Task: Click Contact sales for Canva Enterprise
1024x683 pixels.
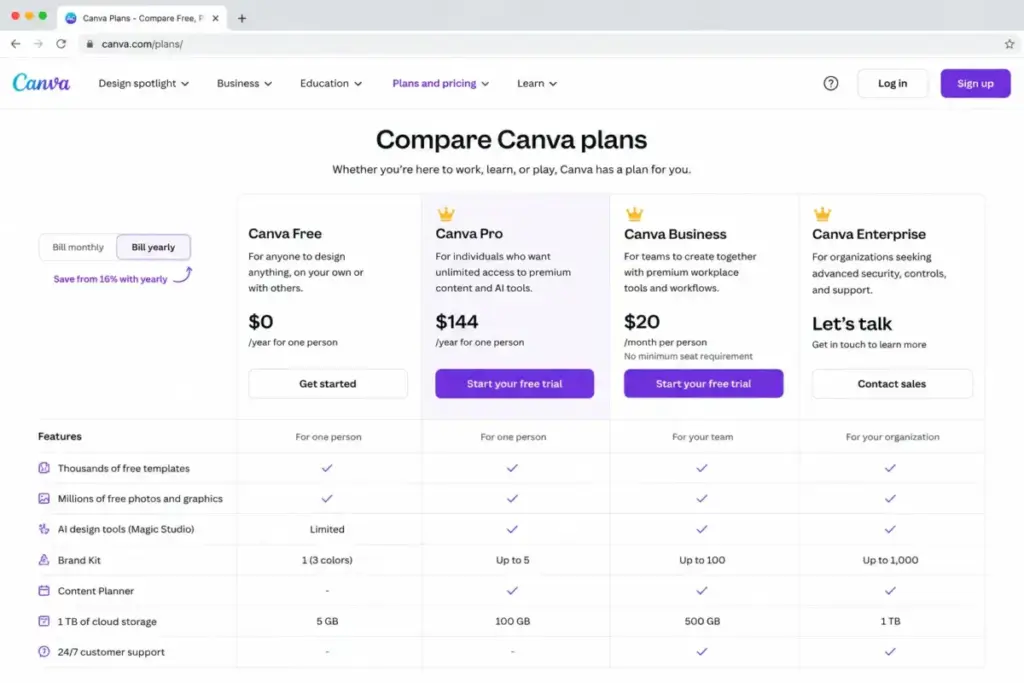Action: point(892,383)
